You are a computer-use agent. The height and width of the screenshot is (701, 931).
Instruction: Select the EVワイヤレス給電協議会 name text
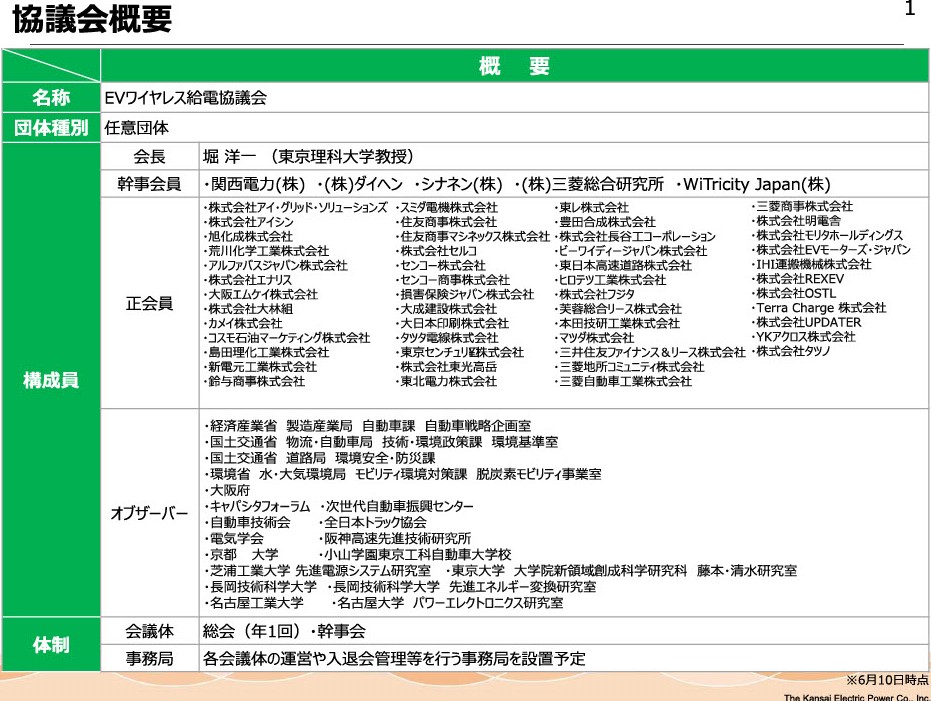click(186, 98)
